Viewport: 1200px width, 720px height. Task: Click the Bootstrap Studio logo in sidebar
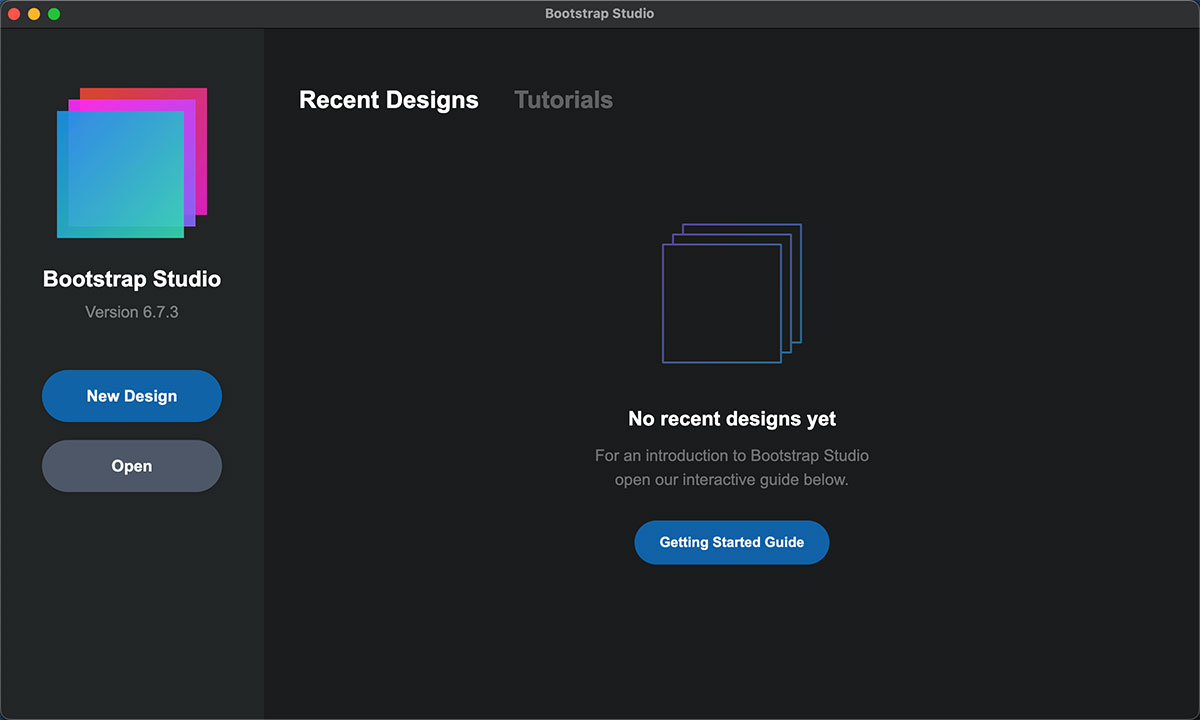point(131,163)
